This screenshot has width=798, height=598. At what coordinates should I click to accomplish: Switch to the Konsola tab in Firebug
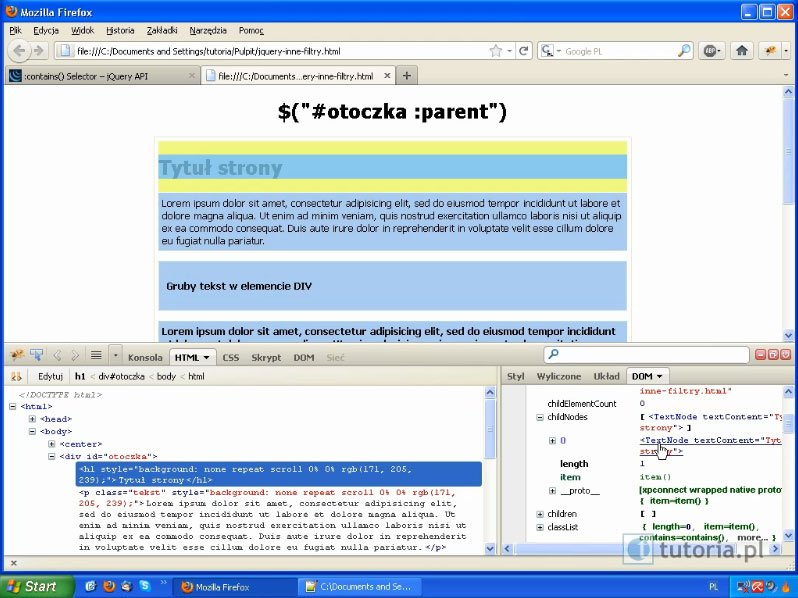pos(145,357)
